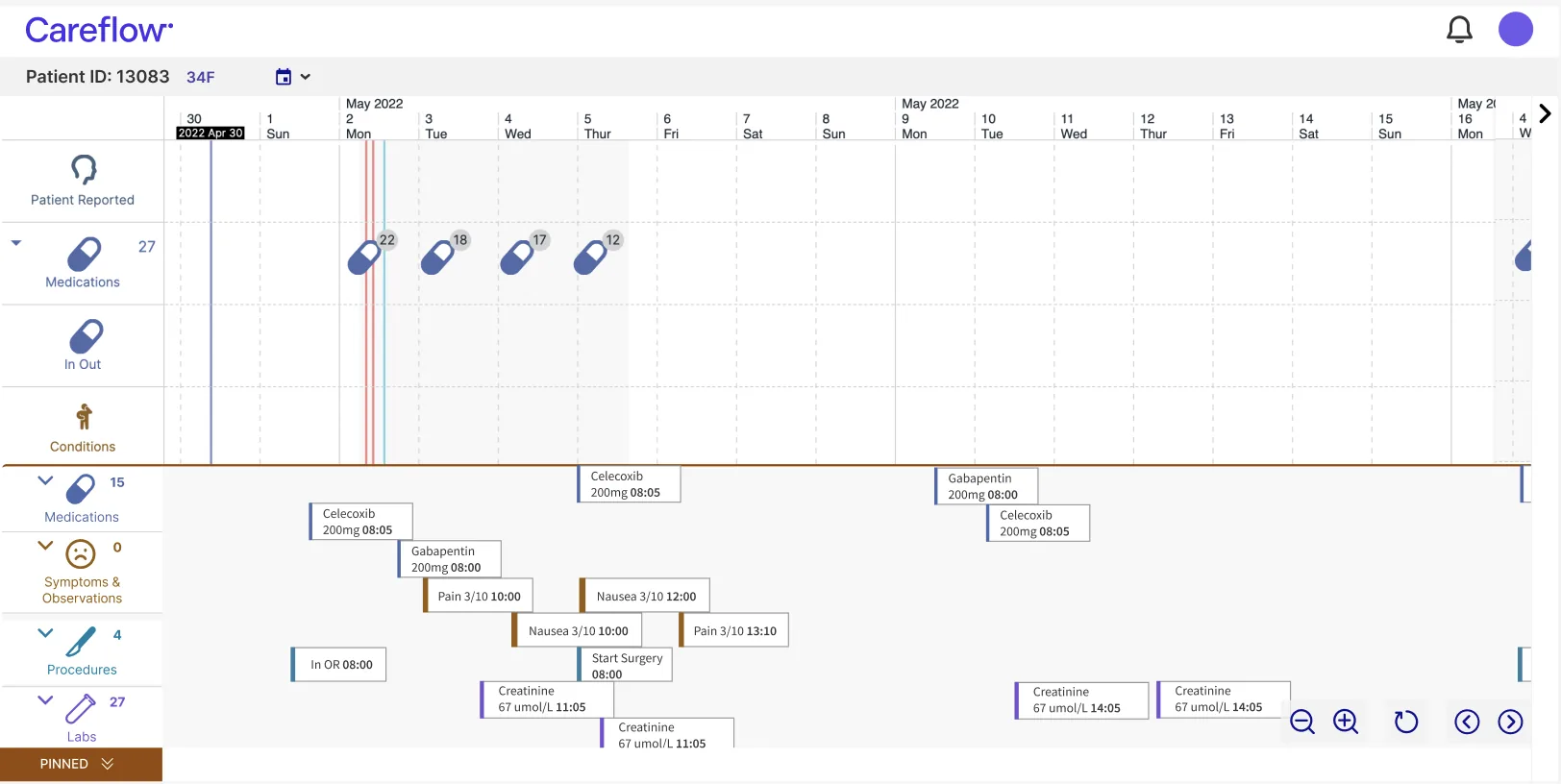Select the Procedures scalpel icon
1561x784 pixels.
pos(81,642)
